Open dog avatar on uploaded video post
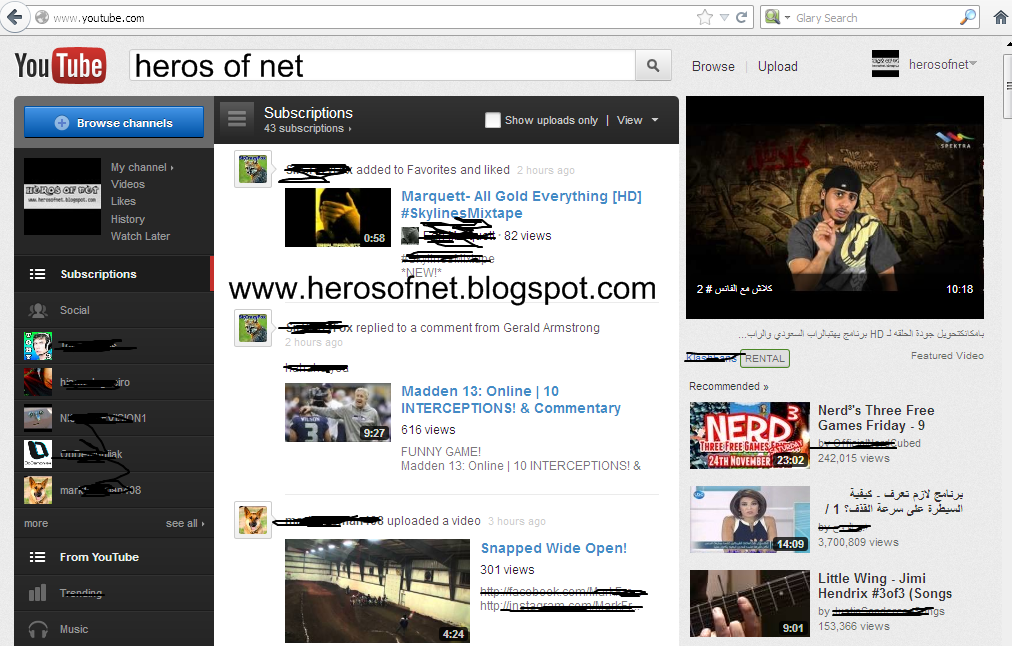The width and height of the screenshot is (1012, 646). [x=252, y=520]
